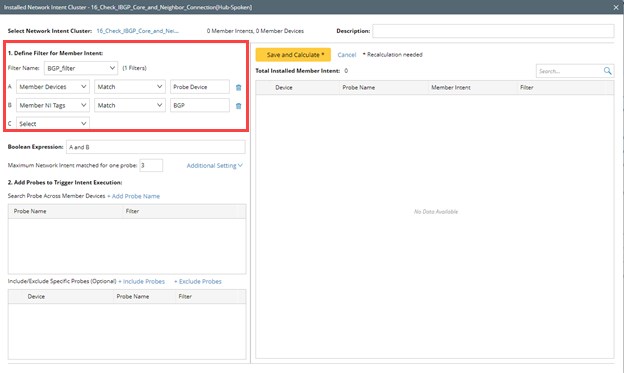Viewport: 624px width, 373px height.
Task: Click the Exclude Probes link
Action: coord(198,281)
